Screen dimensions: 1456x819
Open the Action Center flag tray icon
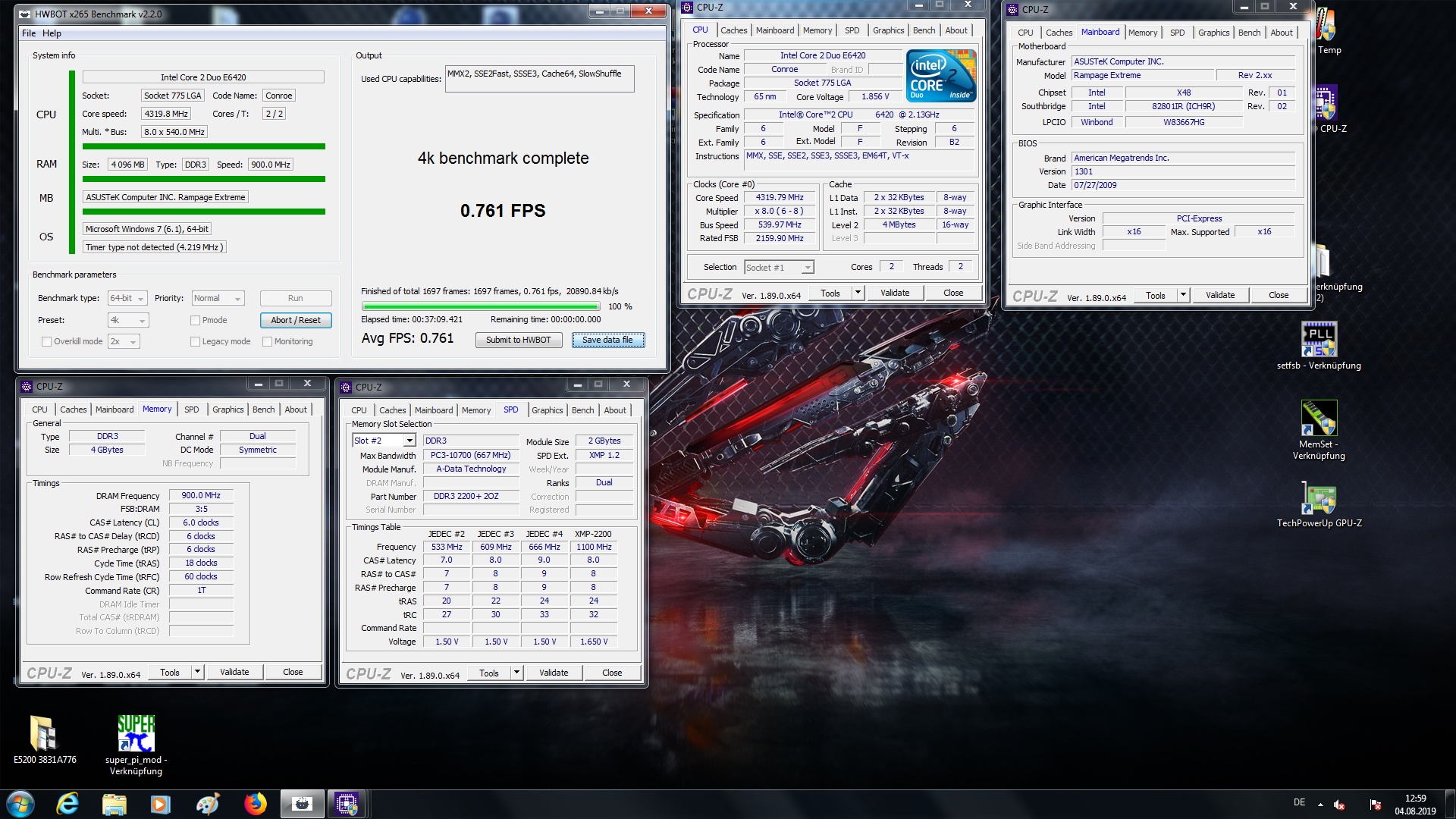[x=1376, y=805]
